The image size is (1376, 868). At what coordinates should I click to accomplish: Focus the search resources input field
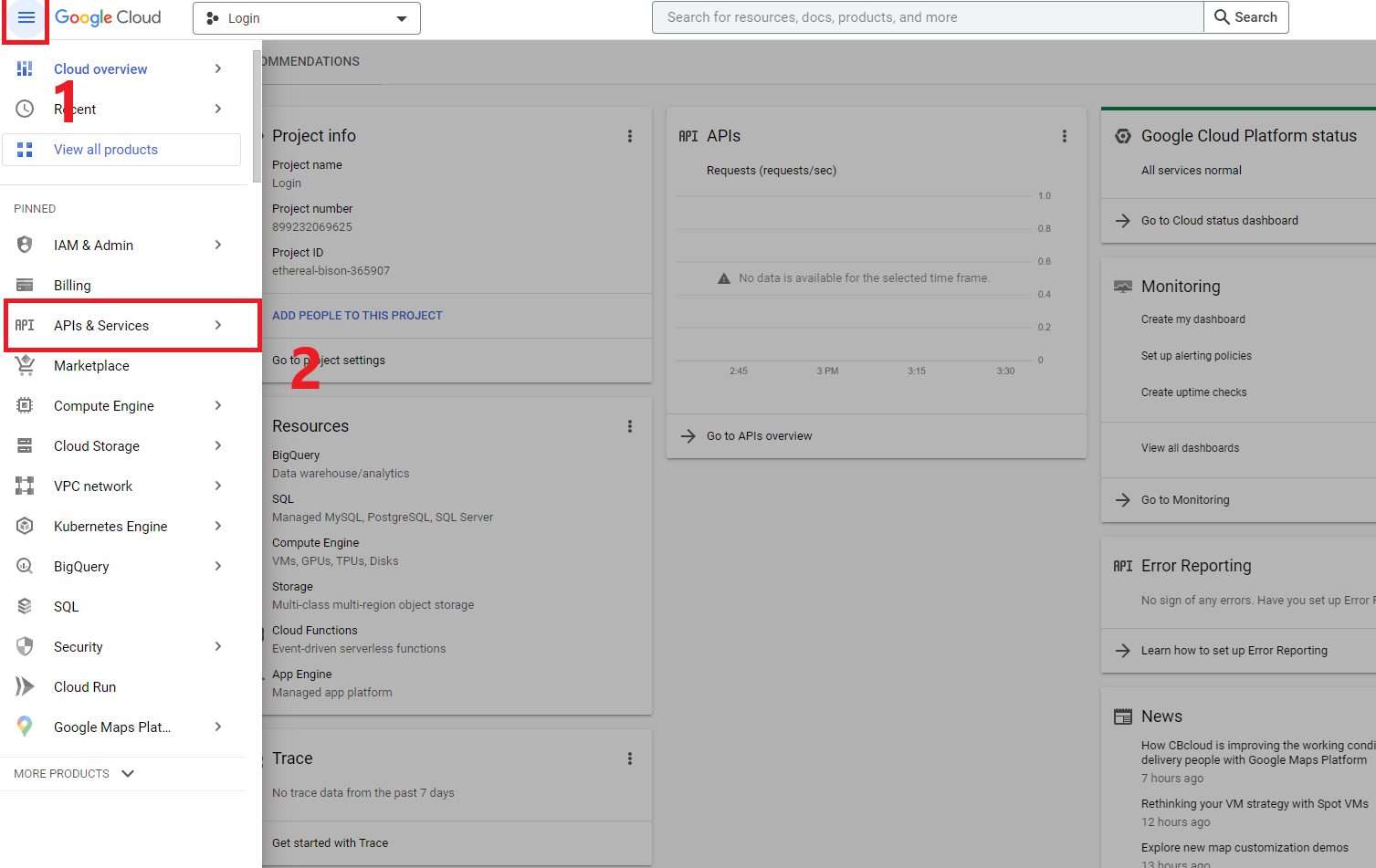(928, 17)
